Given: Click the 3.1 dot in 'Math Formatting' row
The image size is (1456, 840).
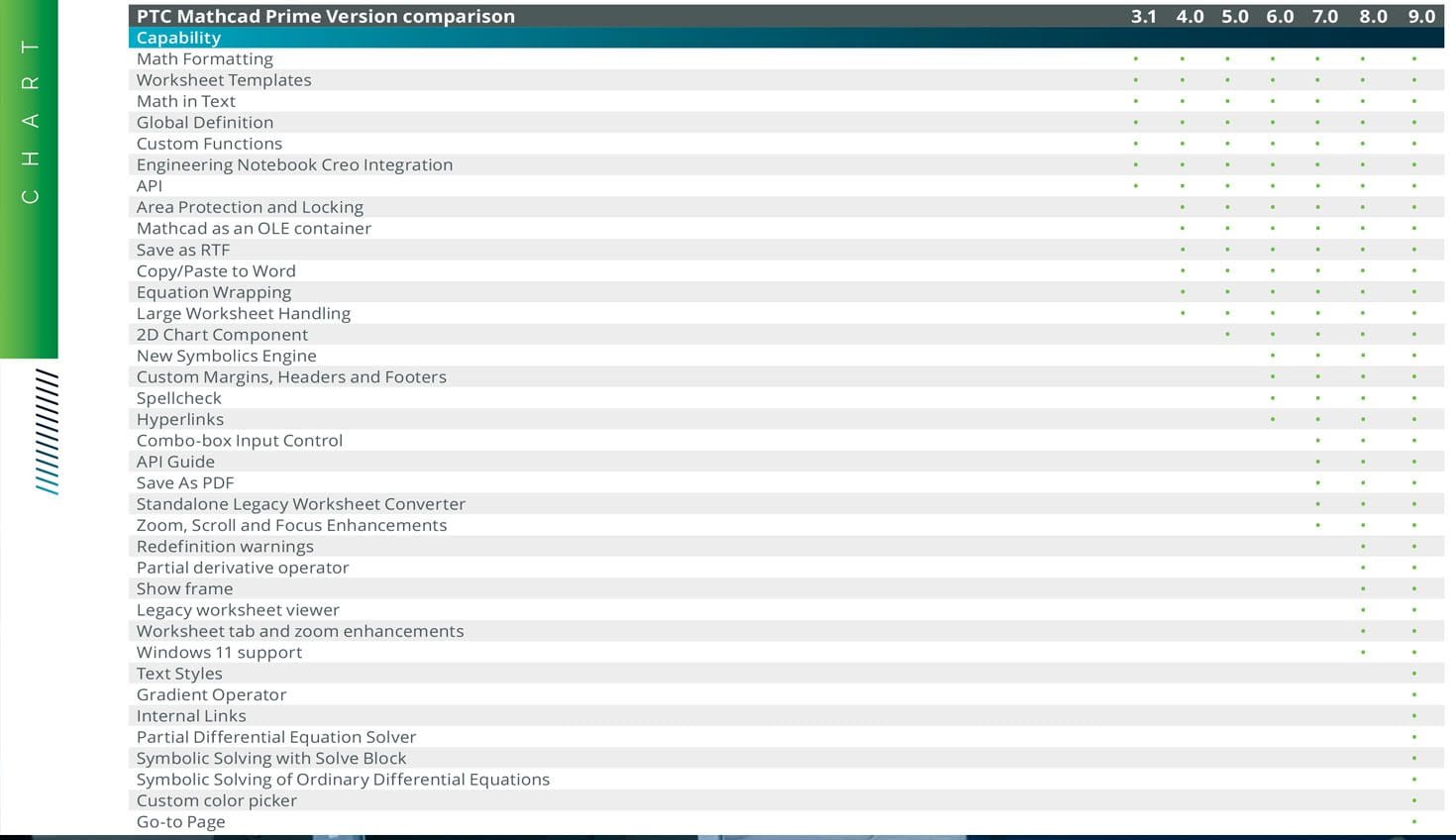Looking at the screenshot, I should [1136, 59].
